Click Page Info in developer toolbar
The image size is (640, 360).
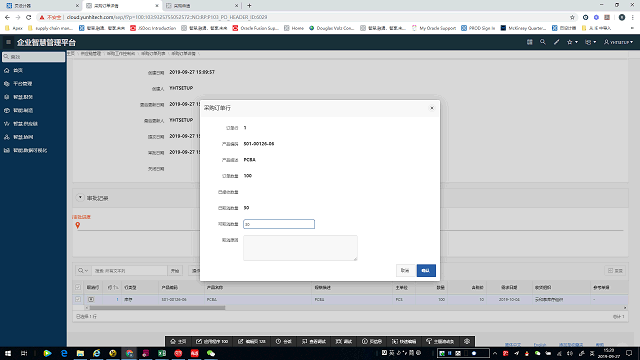click(372, 341)
